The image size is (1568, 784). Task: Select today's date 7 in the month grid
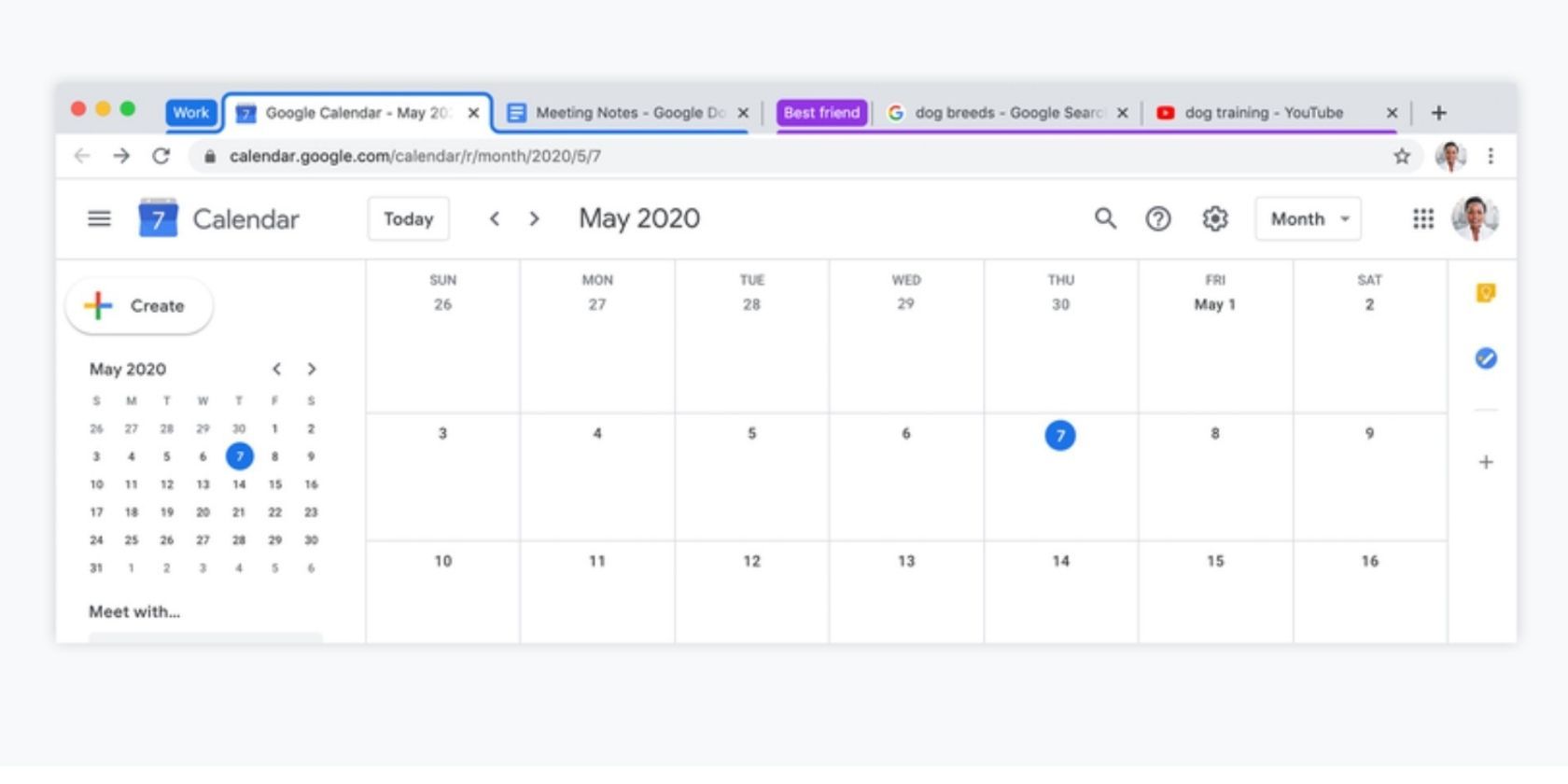pyautogui.click(x=1060, y=435)
